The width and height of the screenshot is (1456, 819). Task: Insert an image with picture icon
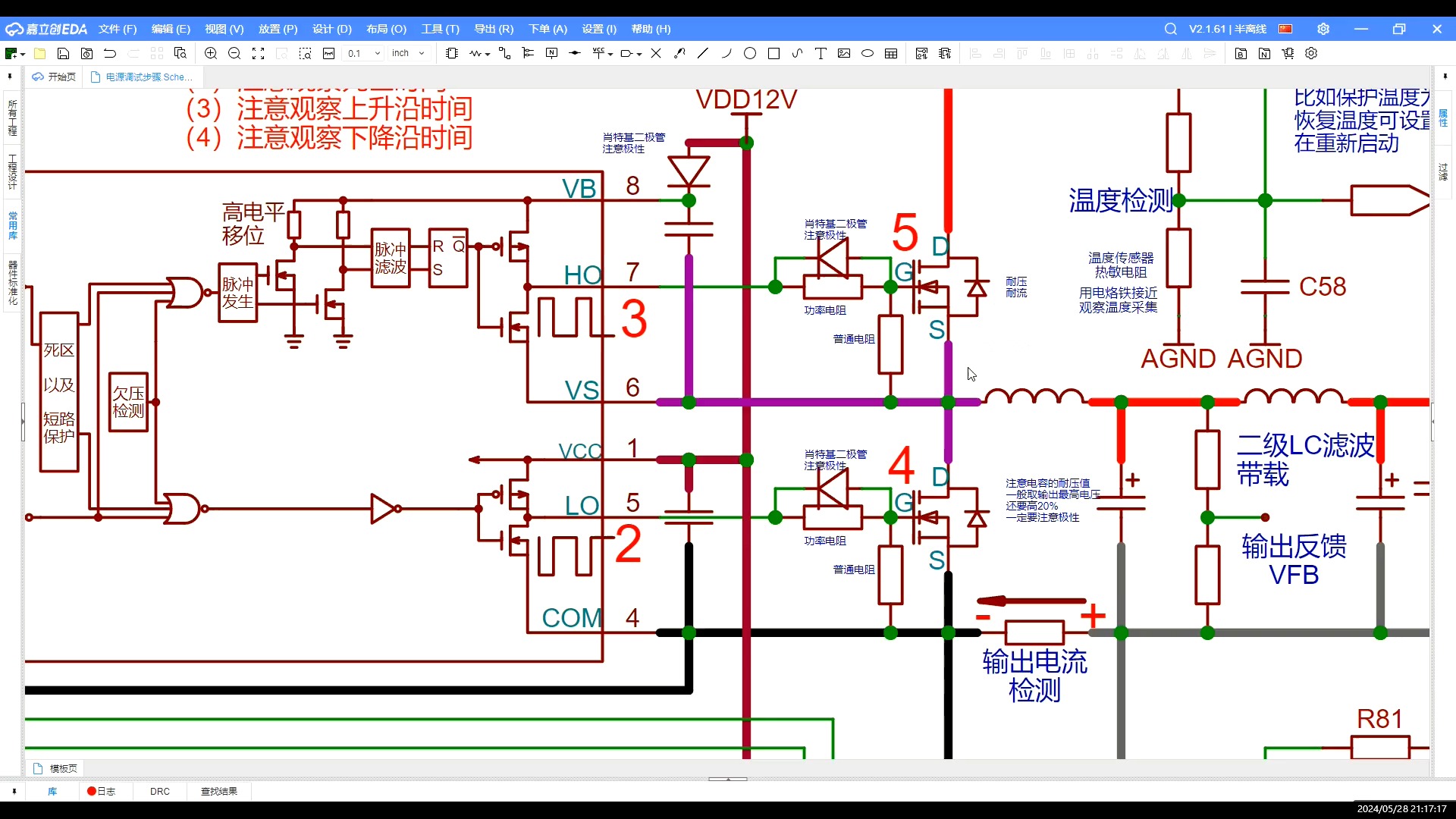coord(844,53)
